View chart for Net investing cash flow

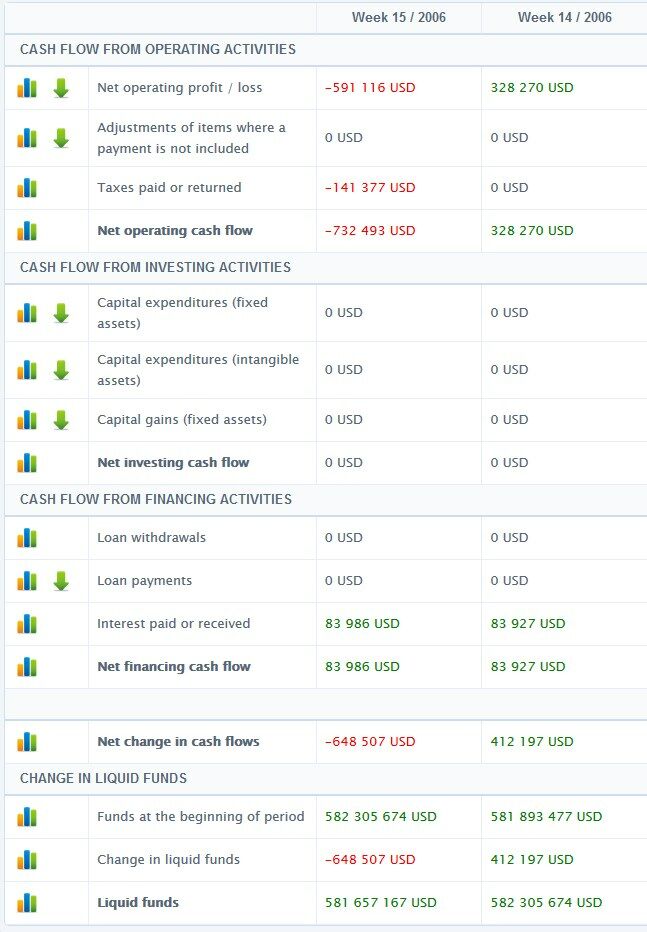tap(27, 463)
